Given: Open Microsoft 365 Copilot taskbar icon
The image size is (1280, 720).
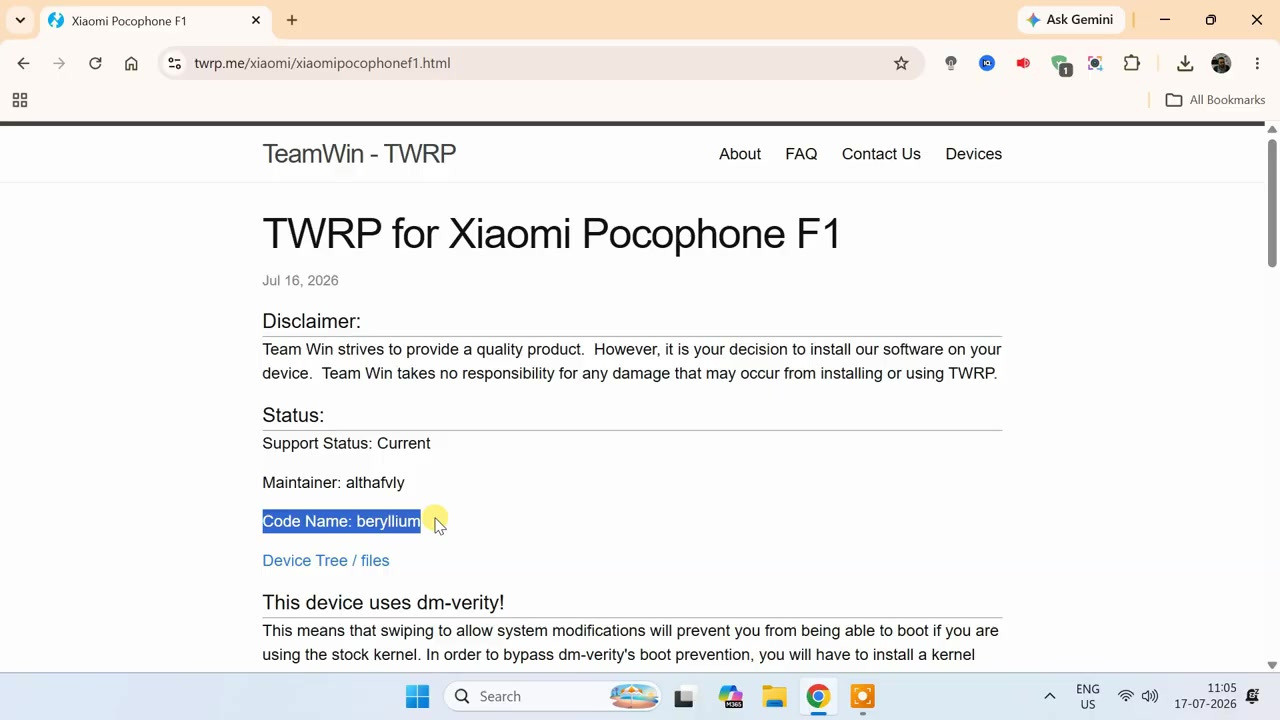Looking at the screenshot, I should tap(731, 696).
